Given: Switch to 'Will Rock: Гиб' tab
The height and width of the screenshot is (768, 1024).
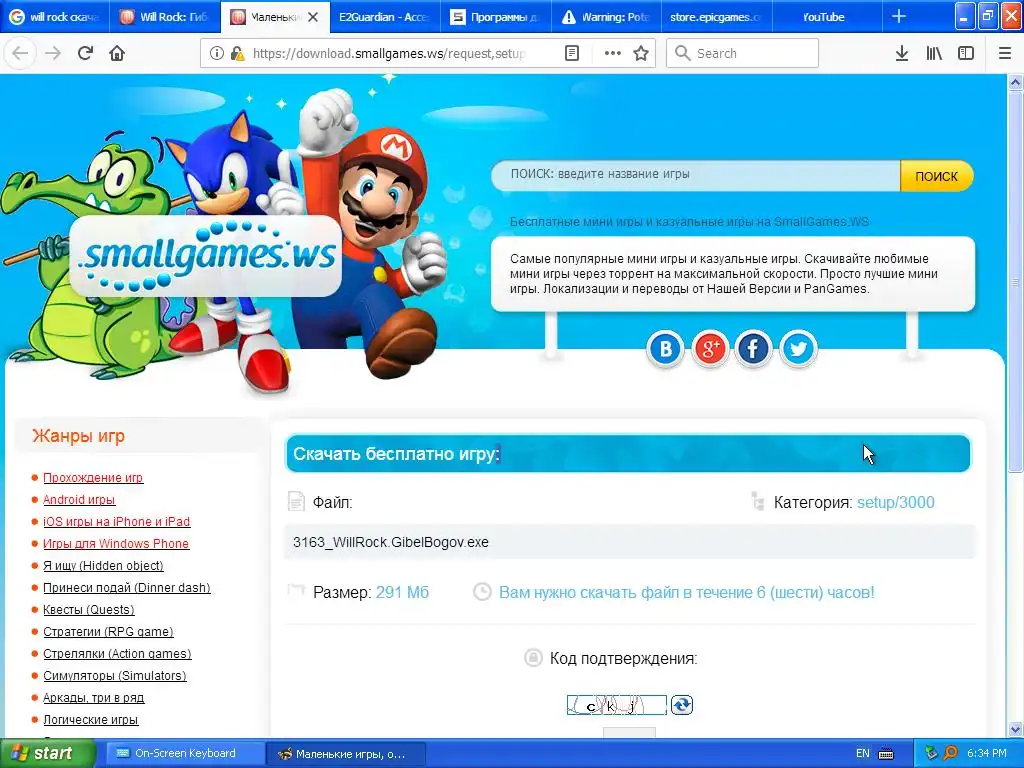Looking at the screenshot, I should click(165, 17).
